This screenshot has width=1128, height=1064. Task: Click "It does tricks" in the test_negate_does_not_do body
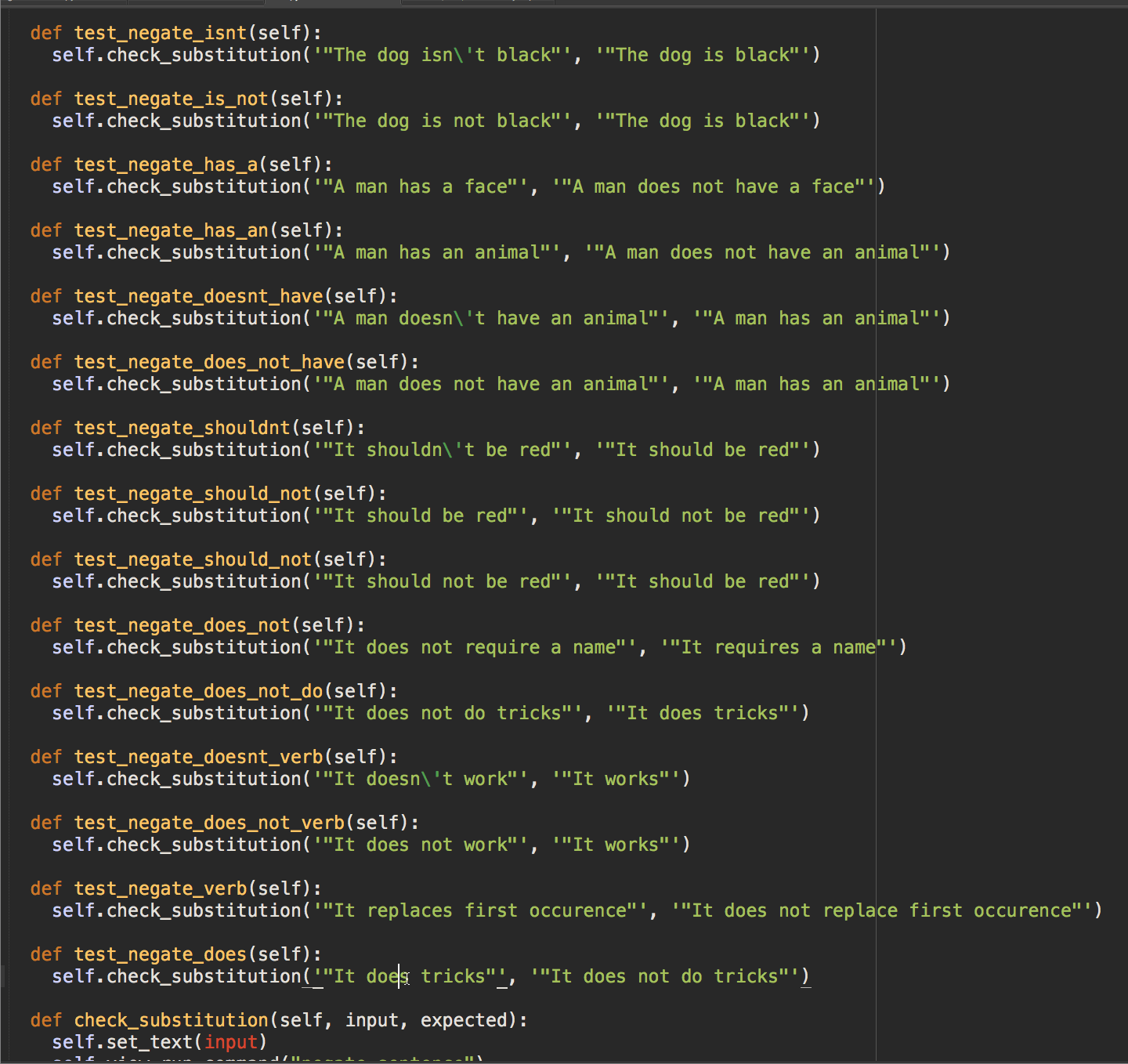point(703,713)
